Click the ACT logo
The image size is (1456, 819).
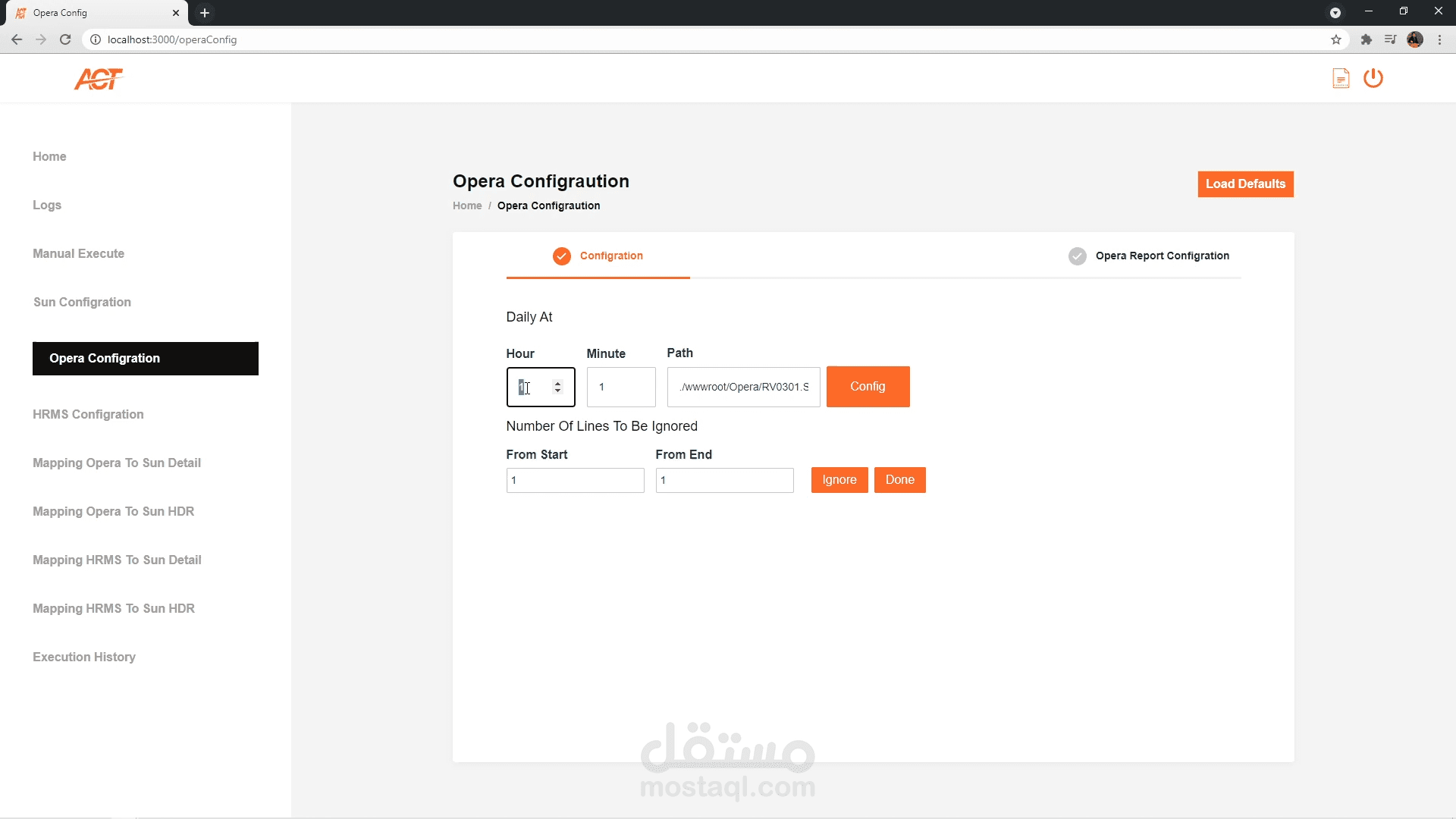point(99,79)
